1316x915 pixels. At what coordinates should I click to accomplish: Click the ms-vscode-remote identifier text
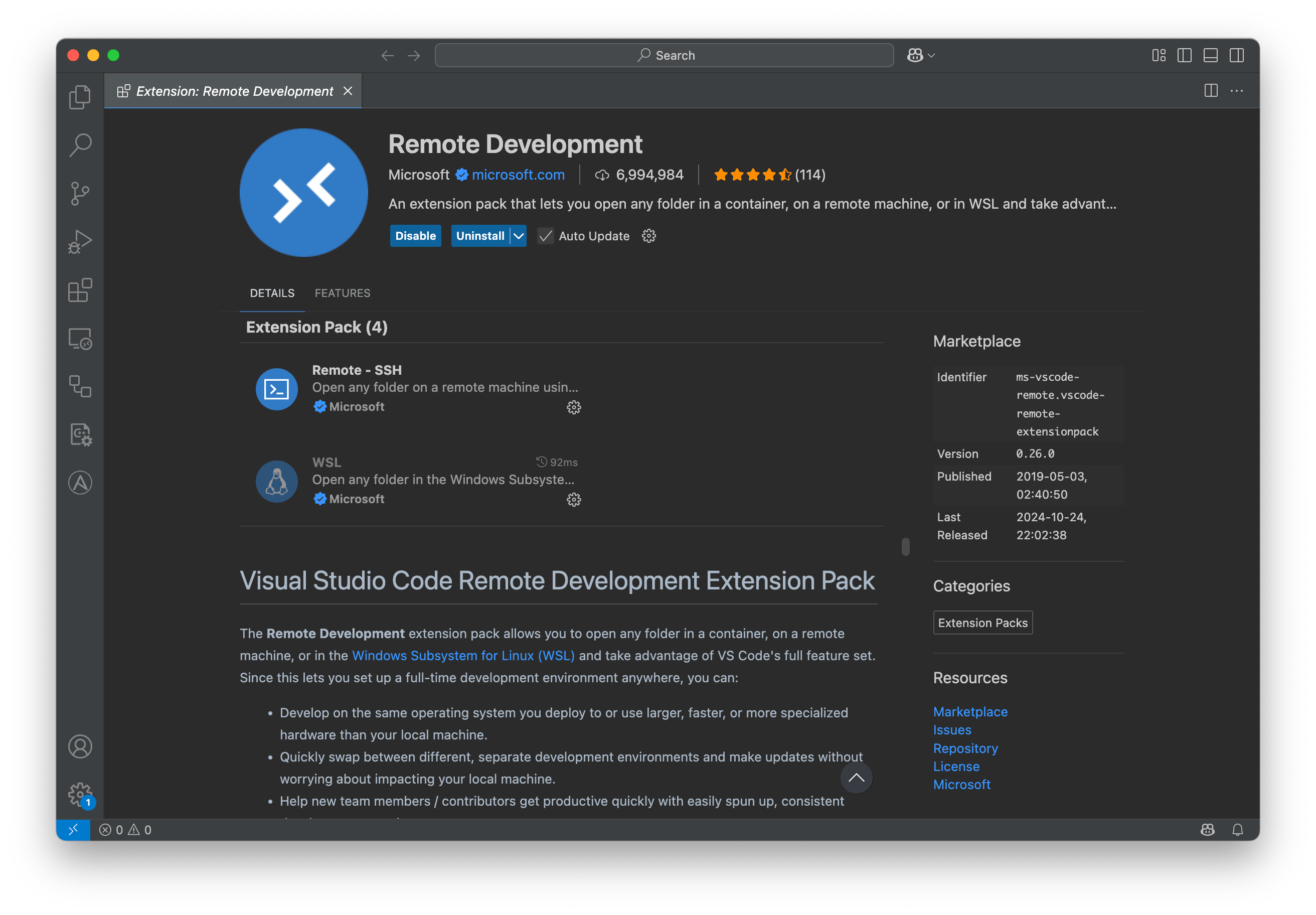1060,404
